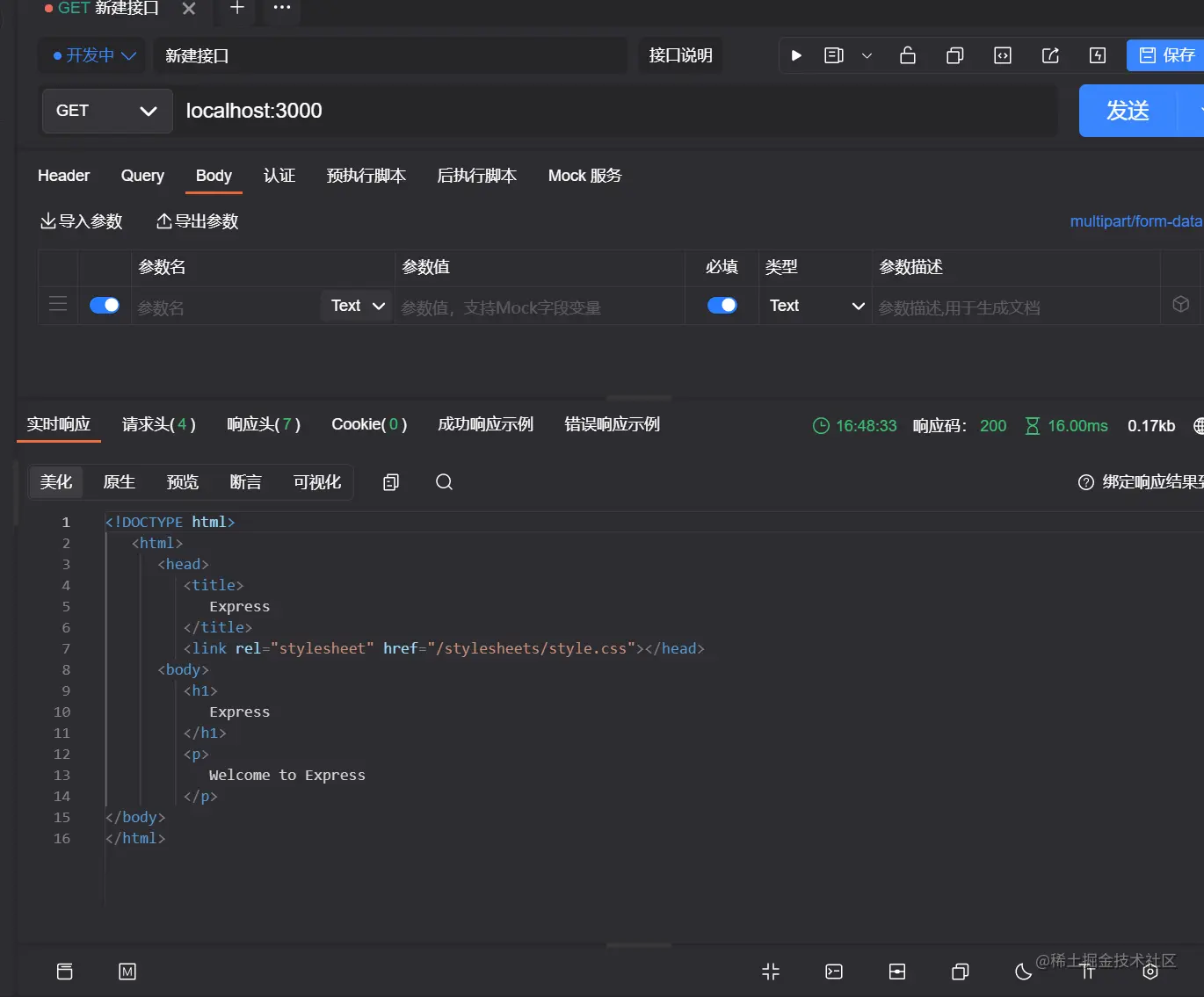Click the lock icon in top toolbar
Viewport: 1204px width, 997px height.
[x=908, y=55]
